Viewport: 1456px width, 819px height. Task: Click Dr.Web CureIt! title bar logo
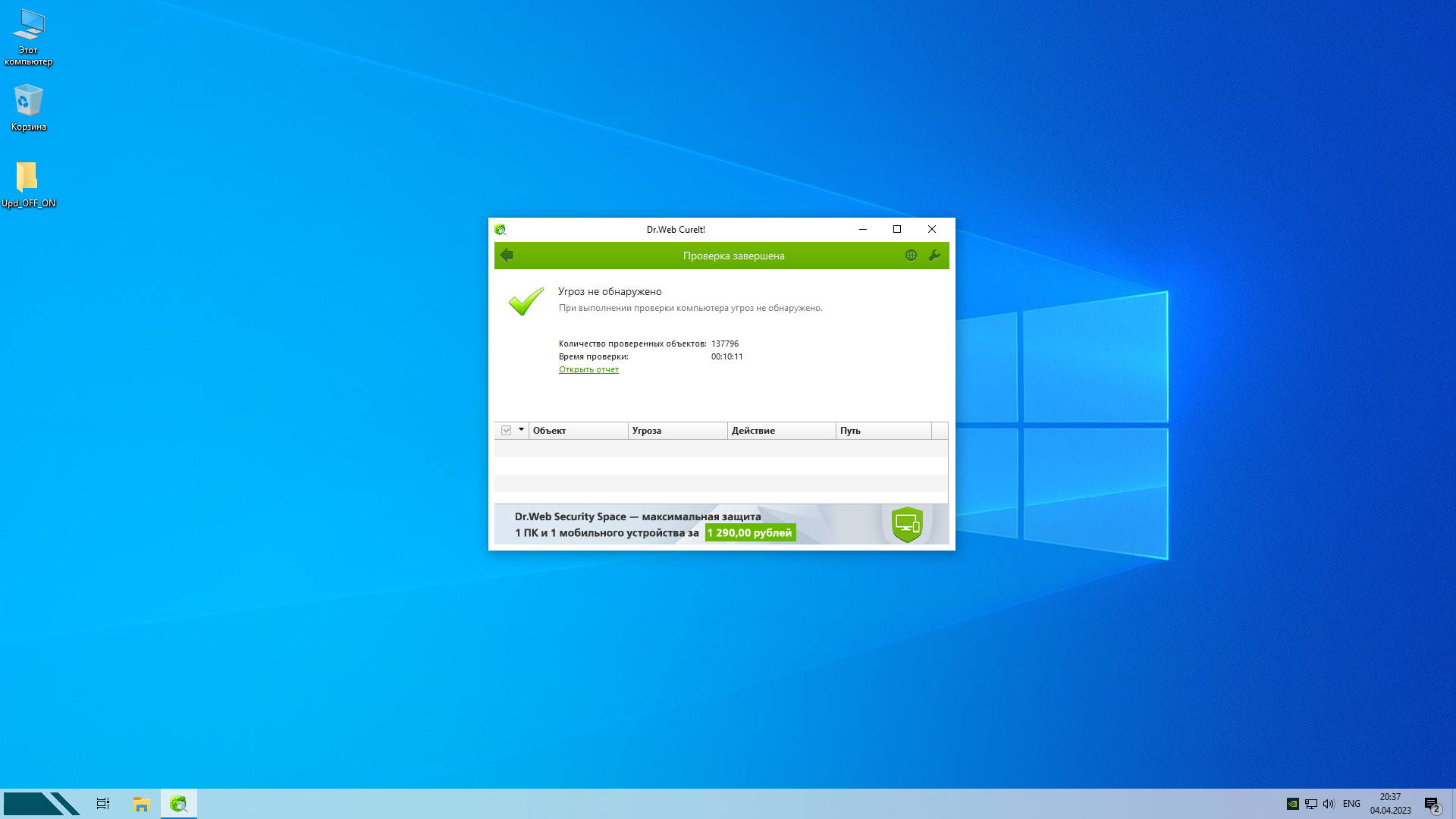(x=500, y=230)
